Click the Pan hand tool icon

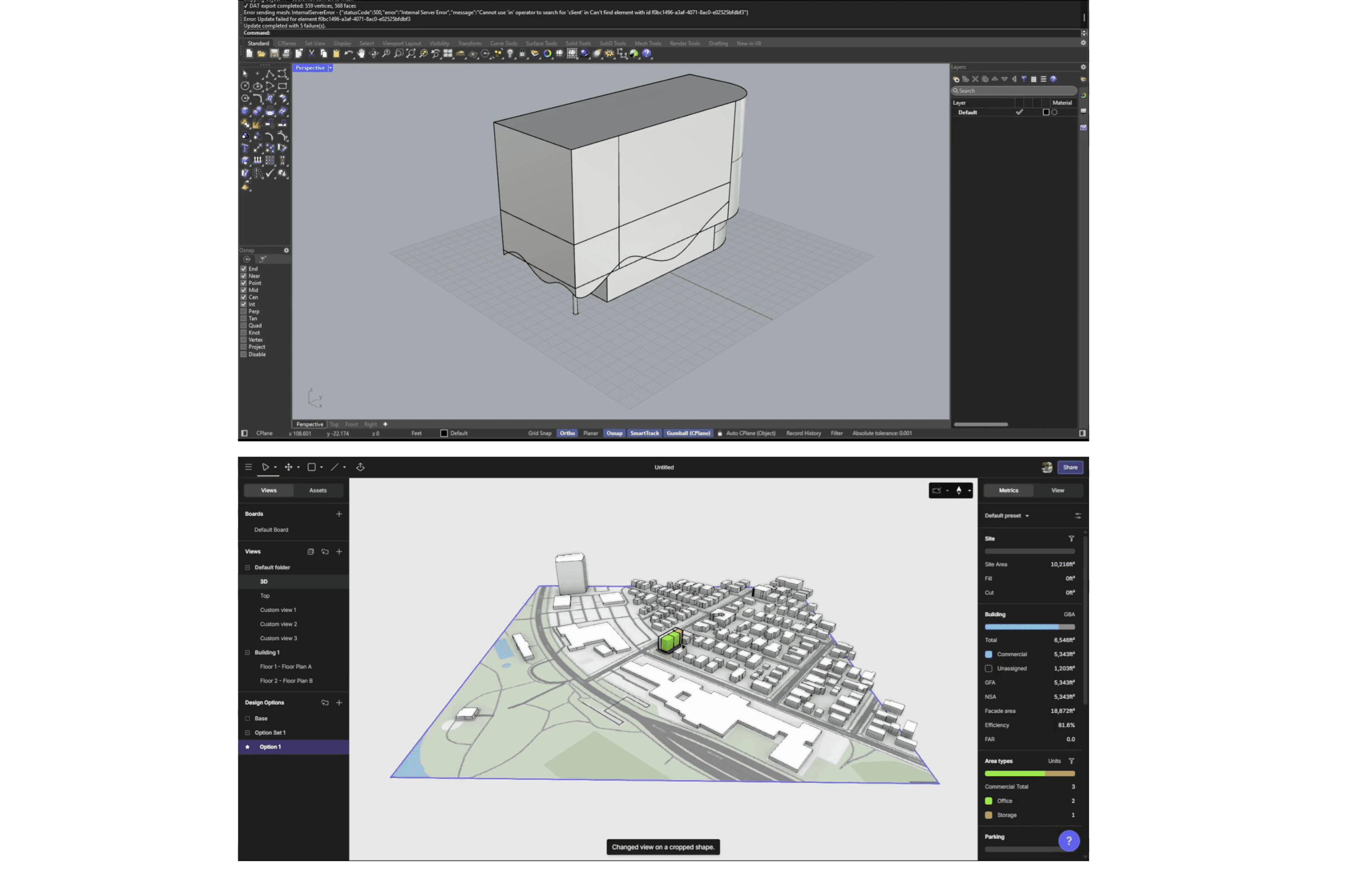[x=361, y=53]
